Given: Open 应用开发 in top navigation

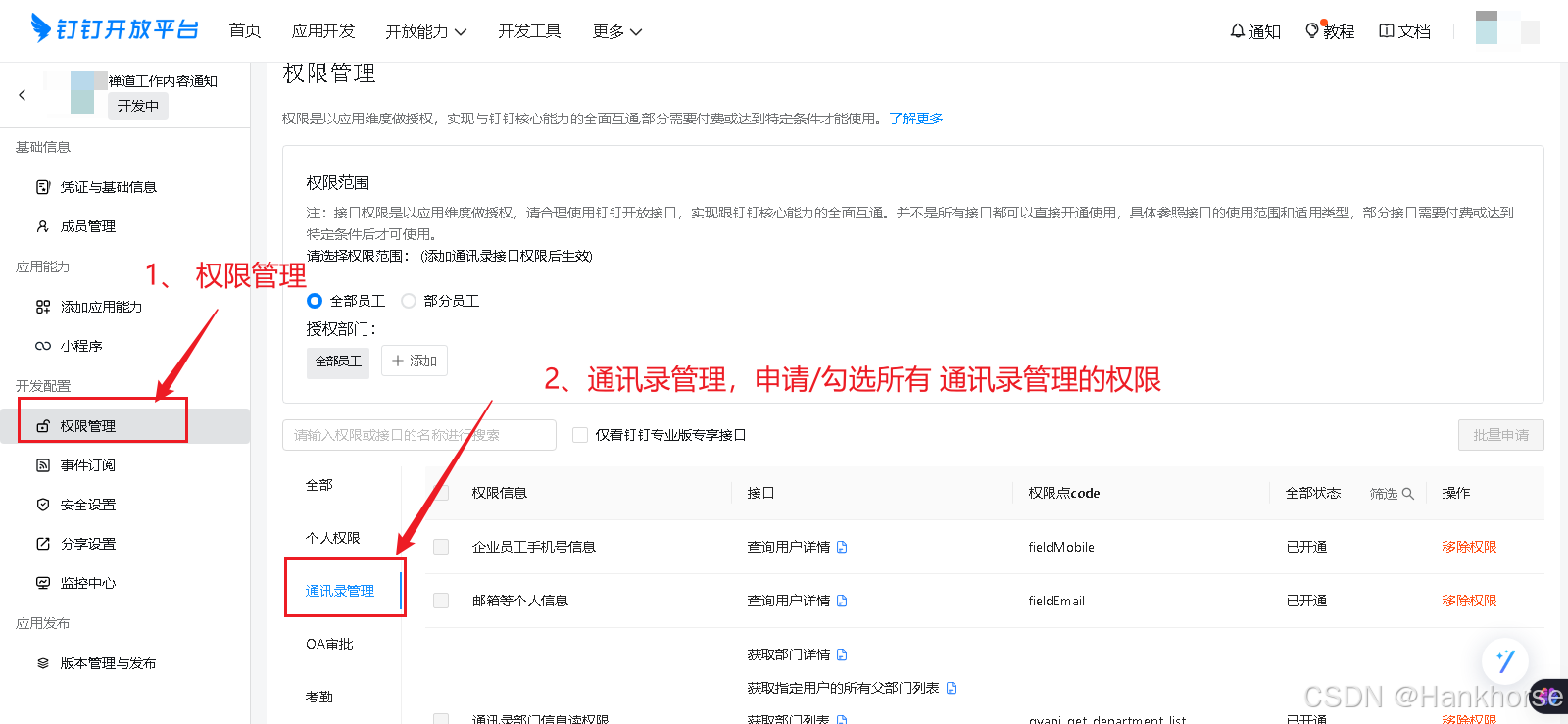Looking at the screenshot, I should 323,31.
